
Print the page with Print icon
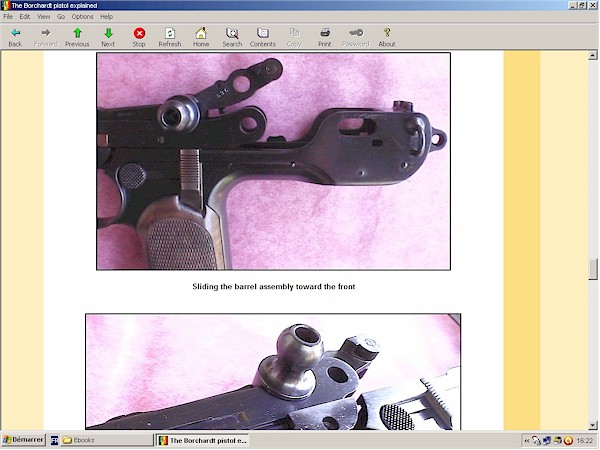325,33
